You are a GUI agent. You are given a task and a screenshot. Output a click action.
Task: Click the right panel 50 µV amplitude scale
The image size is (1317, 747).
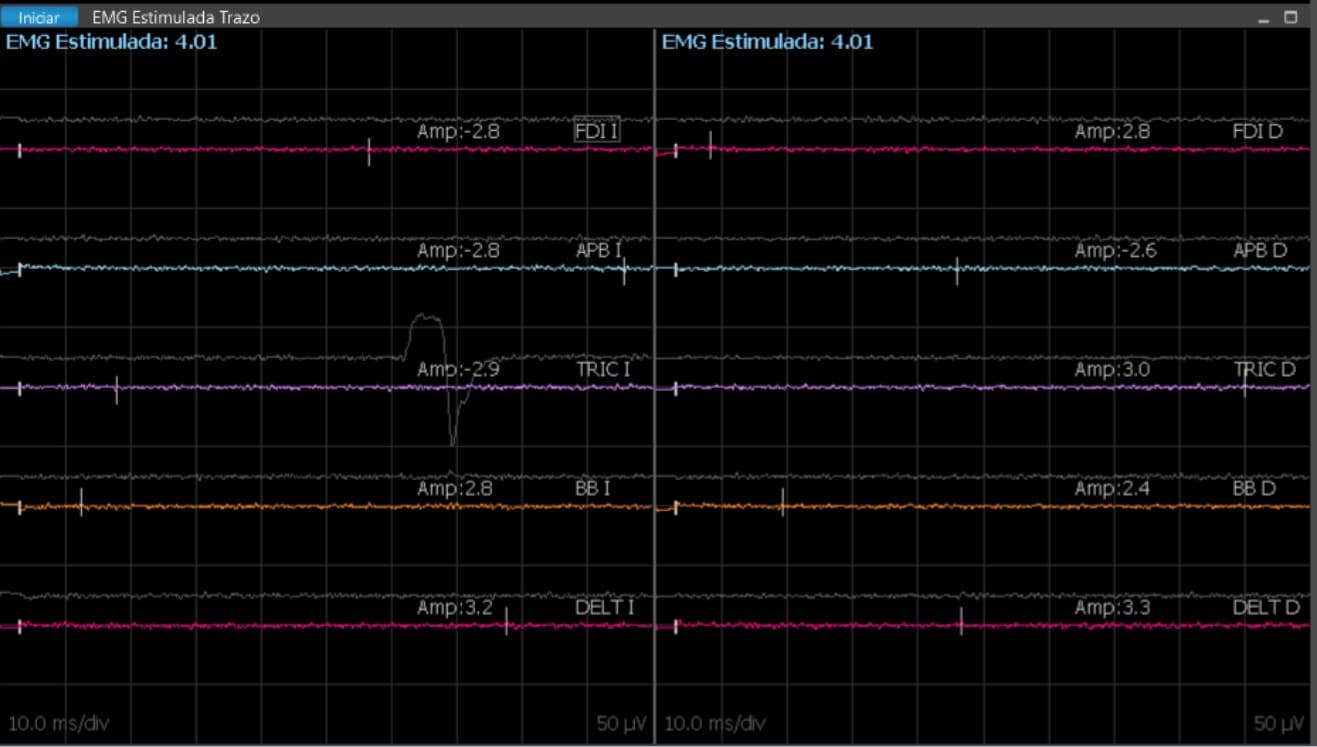point(1280,723)
